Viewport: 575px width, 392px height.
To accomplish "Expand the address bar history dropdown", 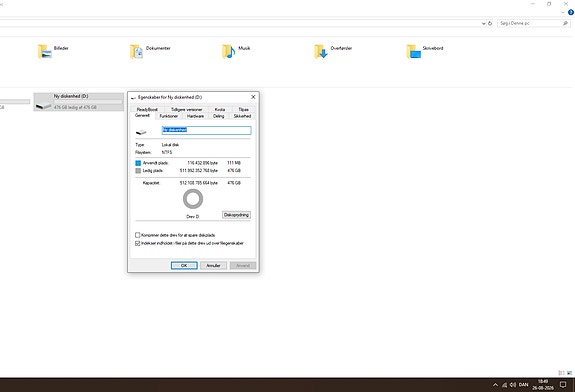I will click(x=484, y=23).
